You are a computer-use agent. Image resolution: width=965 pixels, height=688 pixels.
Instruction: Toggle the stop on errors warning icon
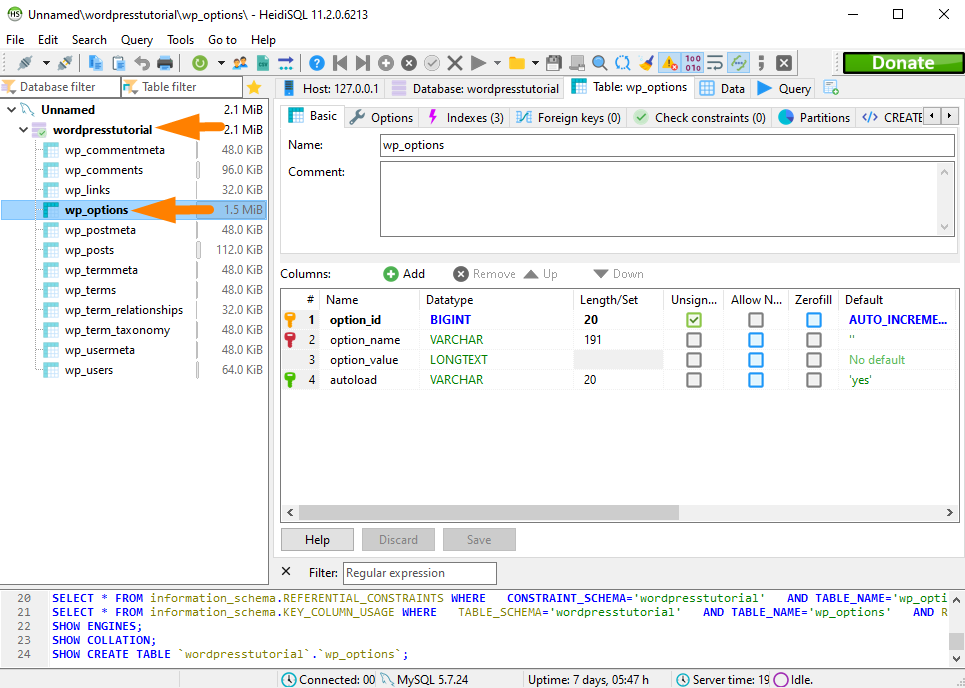click(669, 63)
